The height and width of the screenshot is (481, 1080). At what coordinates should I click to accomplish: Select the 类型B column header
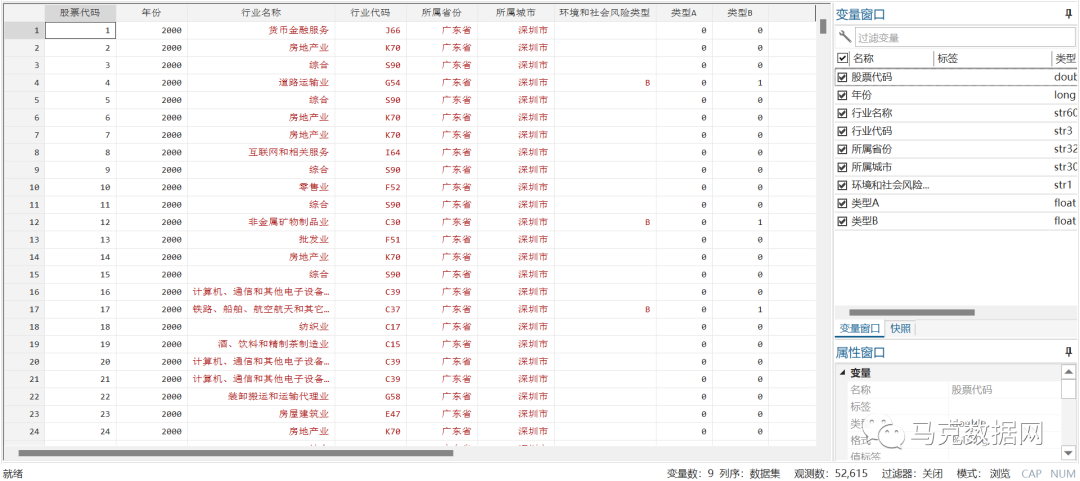(740, 13)
